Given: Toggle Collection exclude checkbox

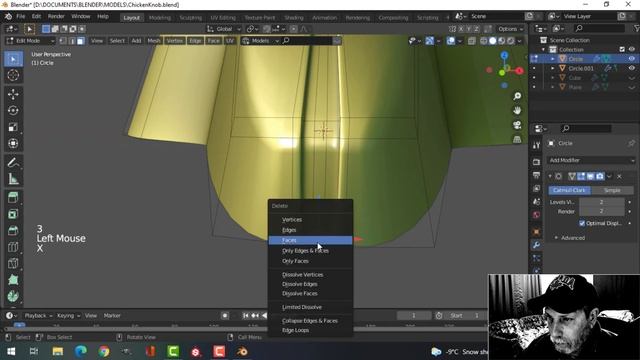Looking at the screenshot, I should (x=622, y=49).
